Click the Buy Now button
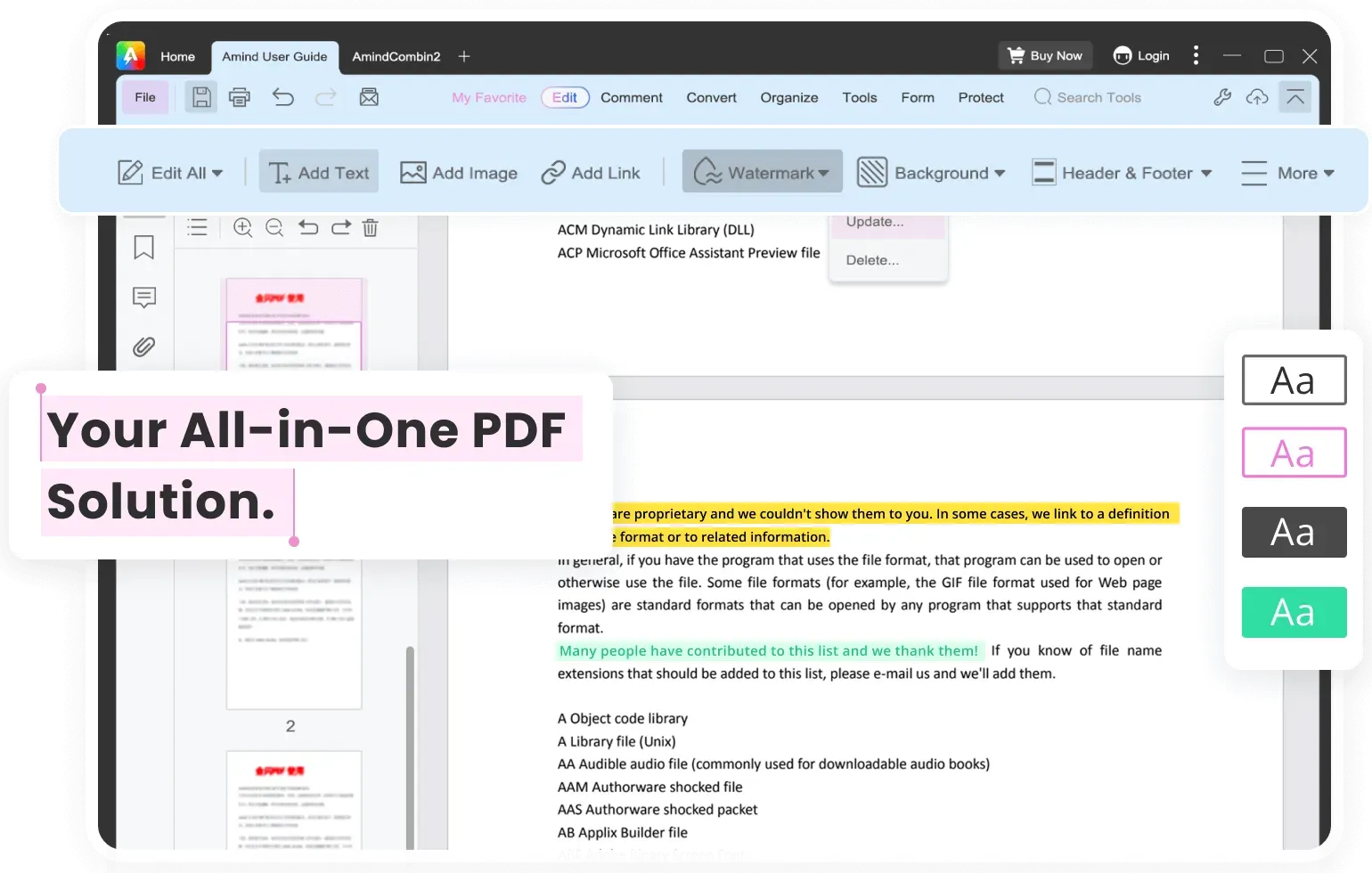Viewport: 1372px width, 873px height. click(x=1044, y=55)
